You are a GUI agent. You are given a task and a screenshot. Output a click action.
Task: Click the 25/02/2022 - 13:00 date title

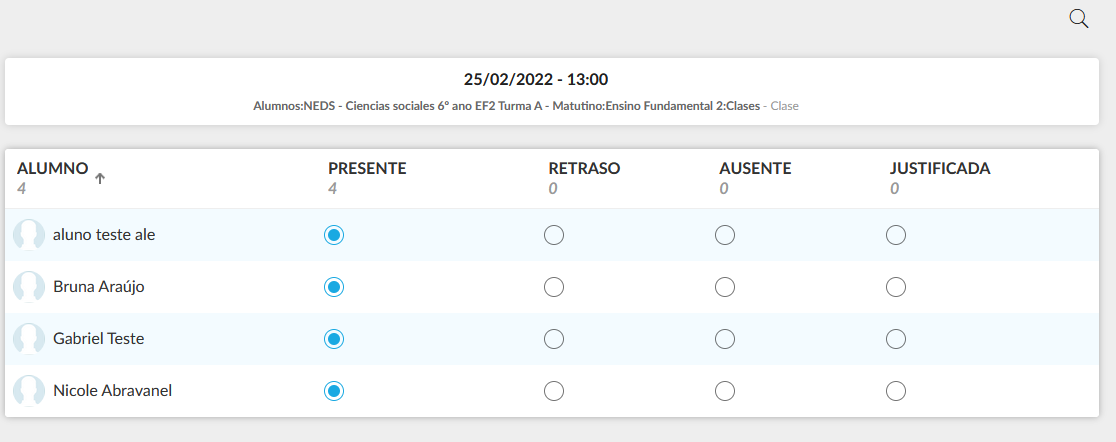[x=536, y=79]
